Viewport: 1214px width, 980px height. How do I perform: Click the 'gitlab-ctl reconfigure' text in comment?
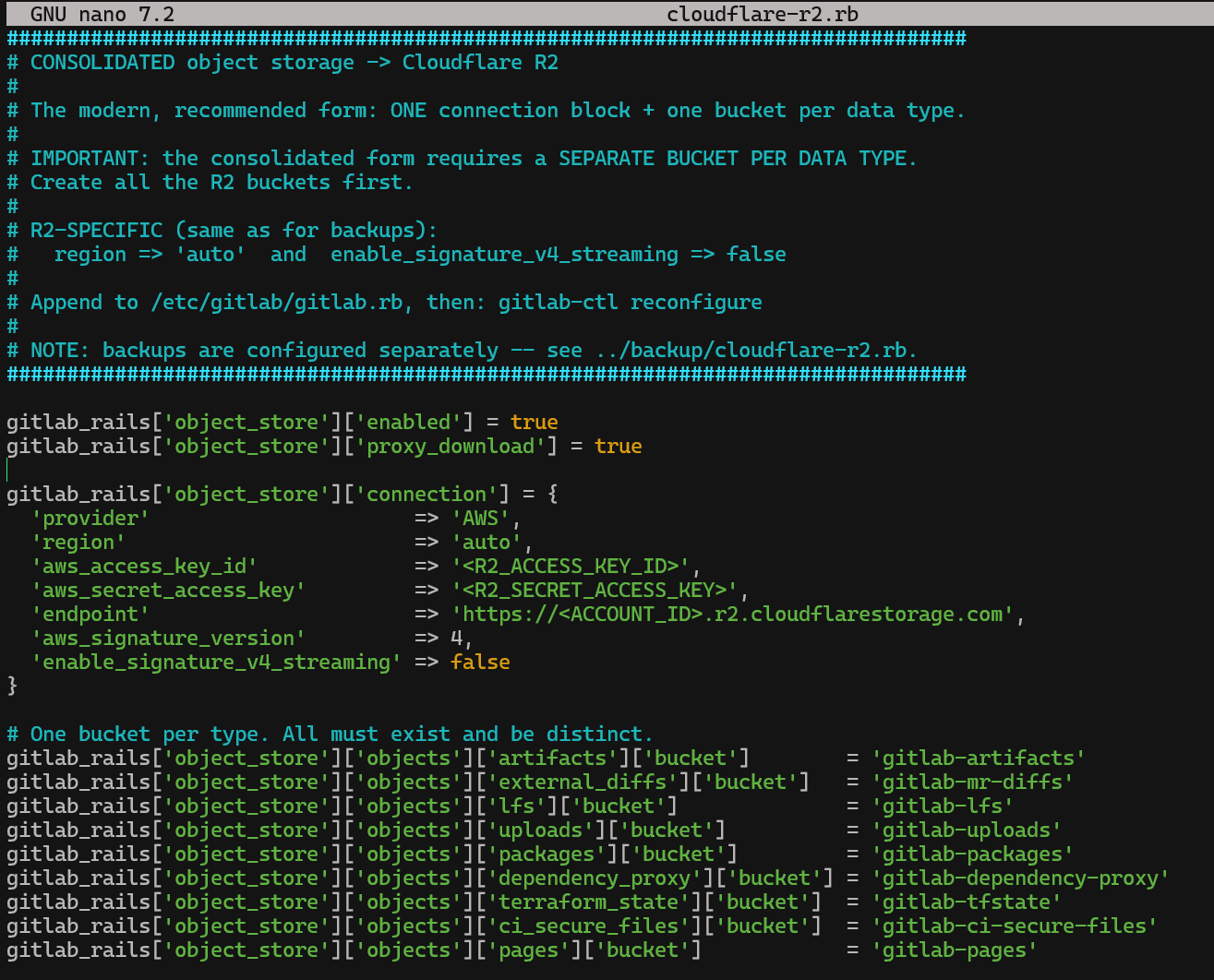click(x=631, y=303)
